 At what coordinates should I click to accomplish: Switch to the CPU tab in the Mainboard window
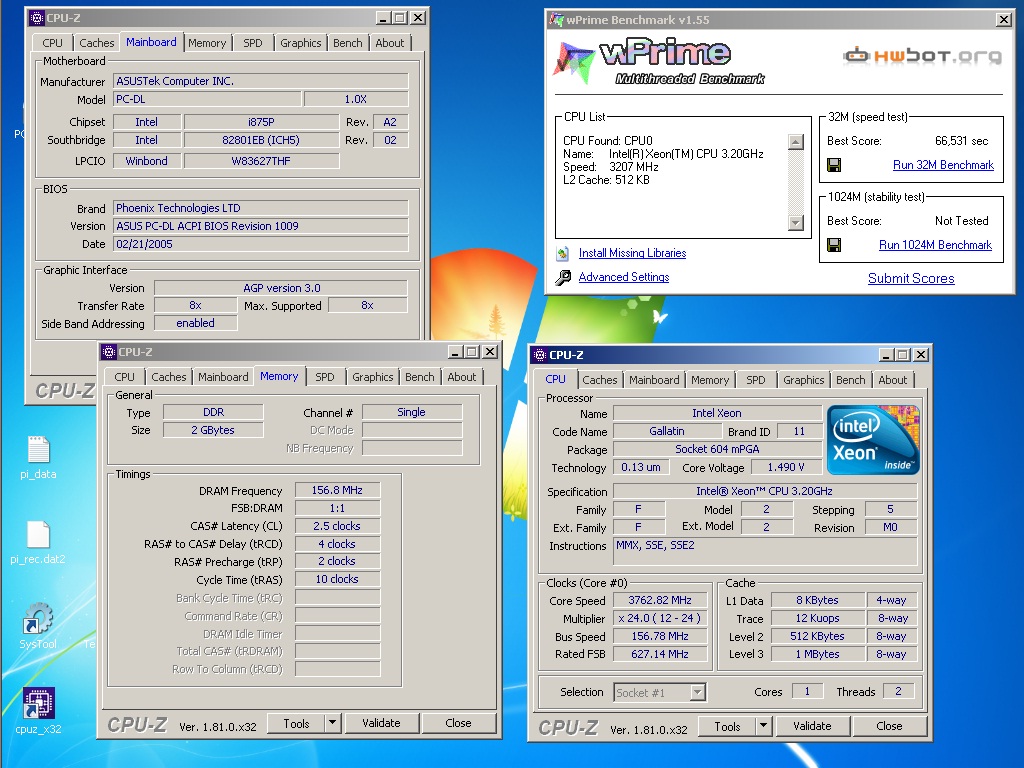[52, 43]
